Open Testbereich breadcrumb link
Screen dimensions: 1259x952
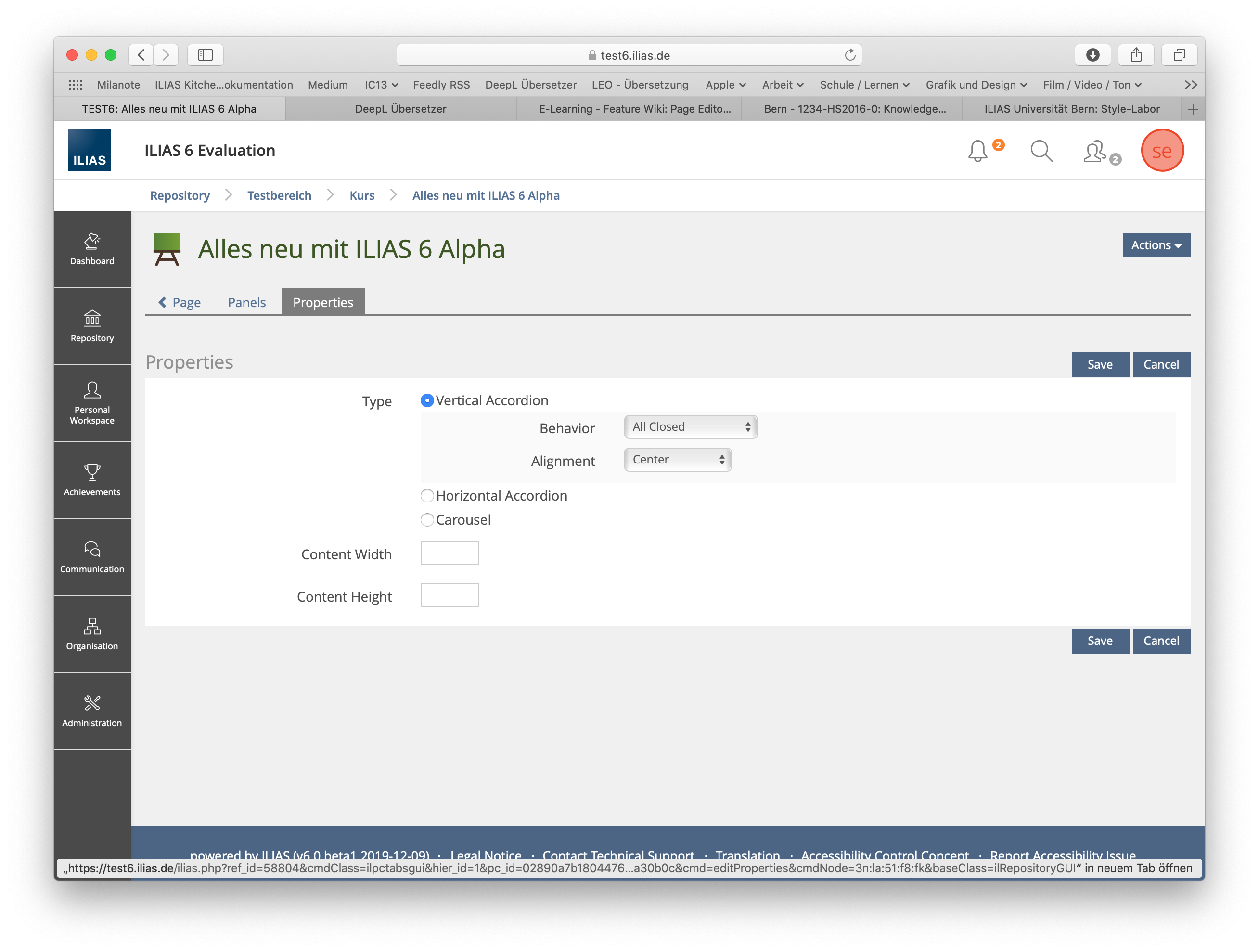(x=279, y=196)
